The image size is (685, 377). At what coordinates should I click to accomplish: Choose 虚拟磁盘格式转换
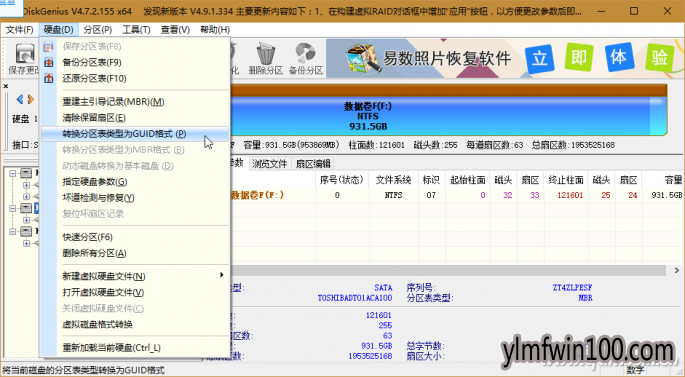pos(135,325)
